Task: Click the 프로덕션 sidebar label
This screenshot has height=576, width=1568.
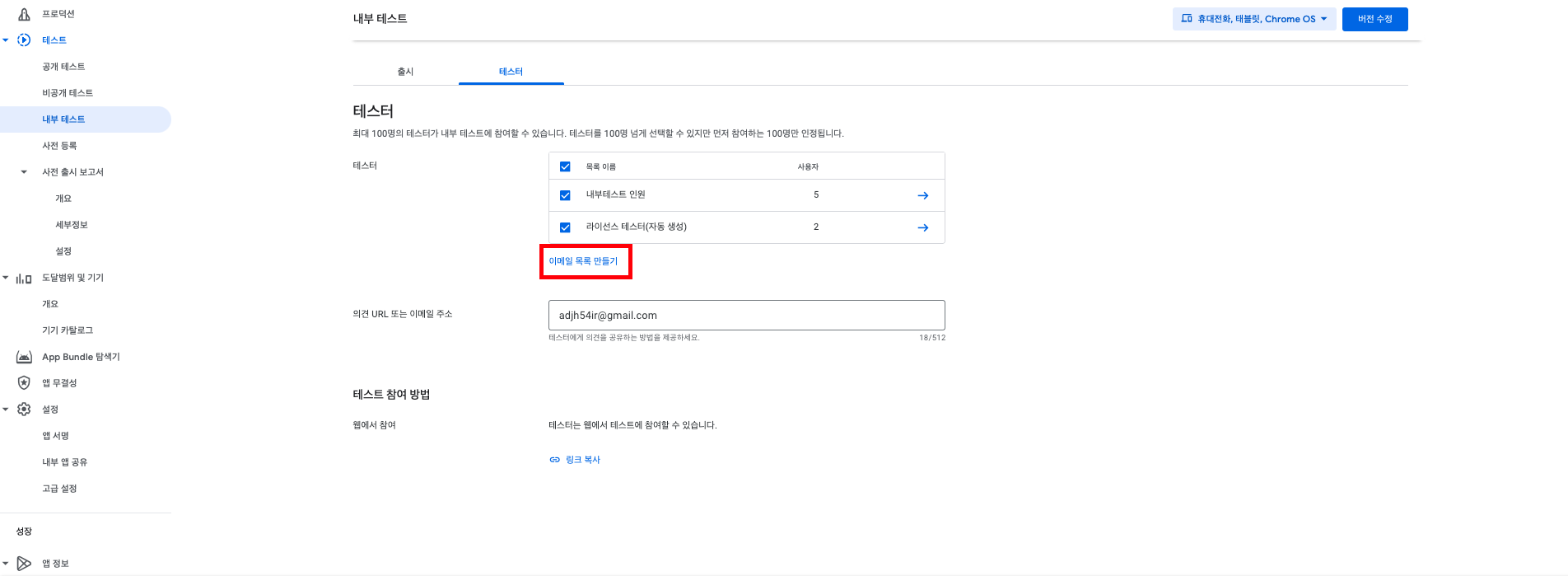Action: point(58,14)
